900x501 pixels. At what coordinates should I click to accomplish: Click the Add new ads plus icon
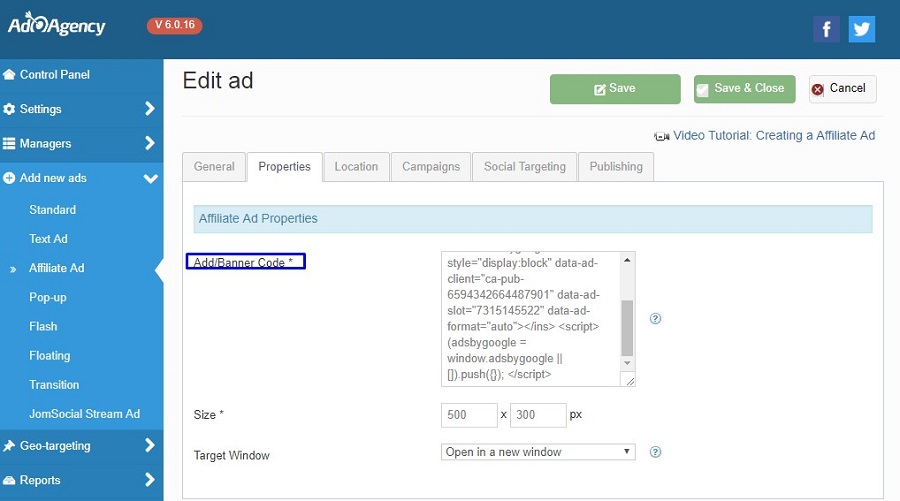(x=9, y=178)
